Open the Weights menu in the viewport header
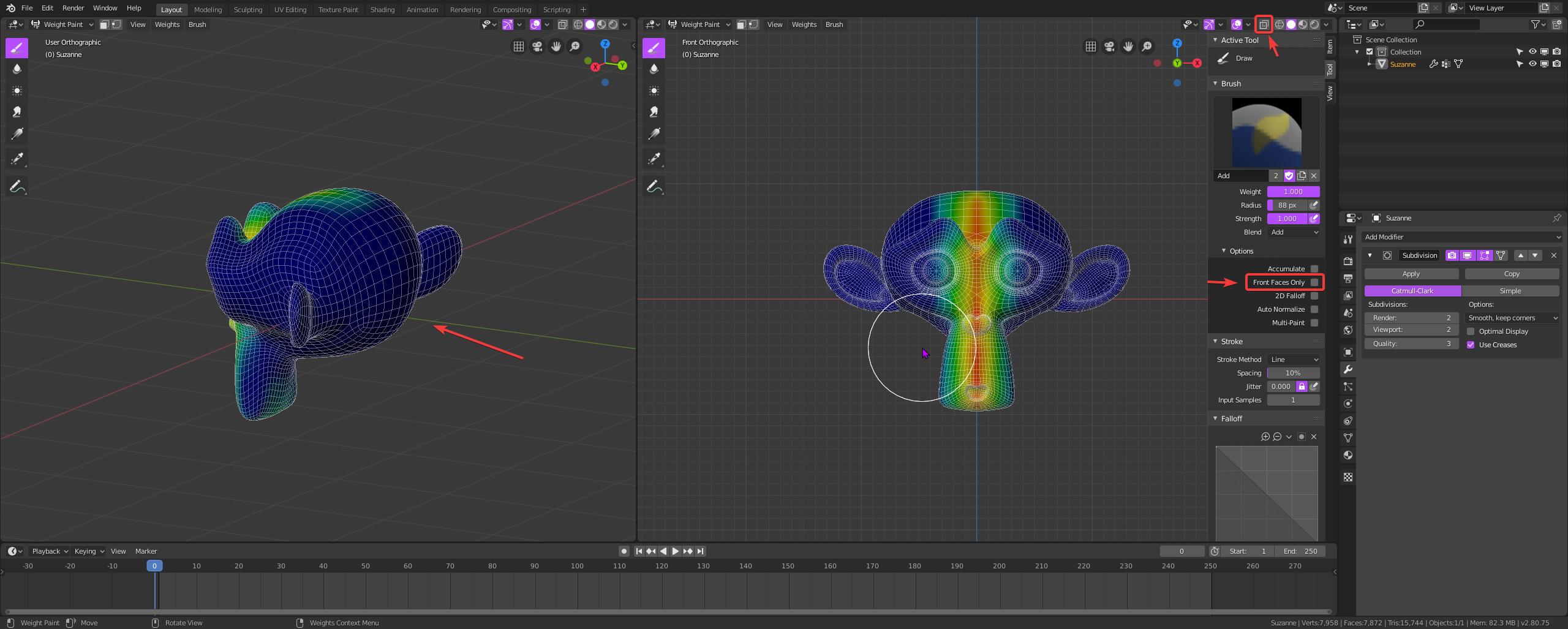 (804, 24)
